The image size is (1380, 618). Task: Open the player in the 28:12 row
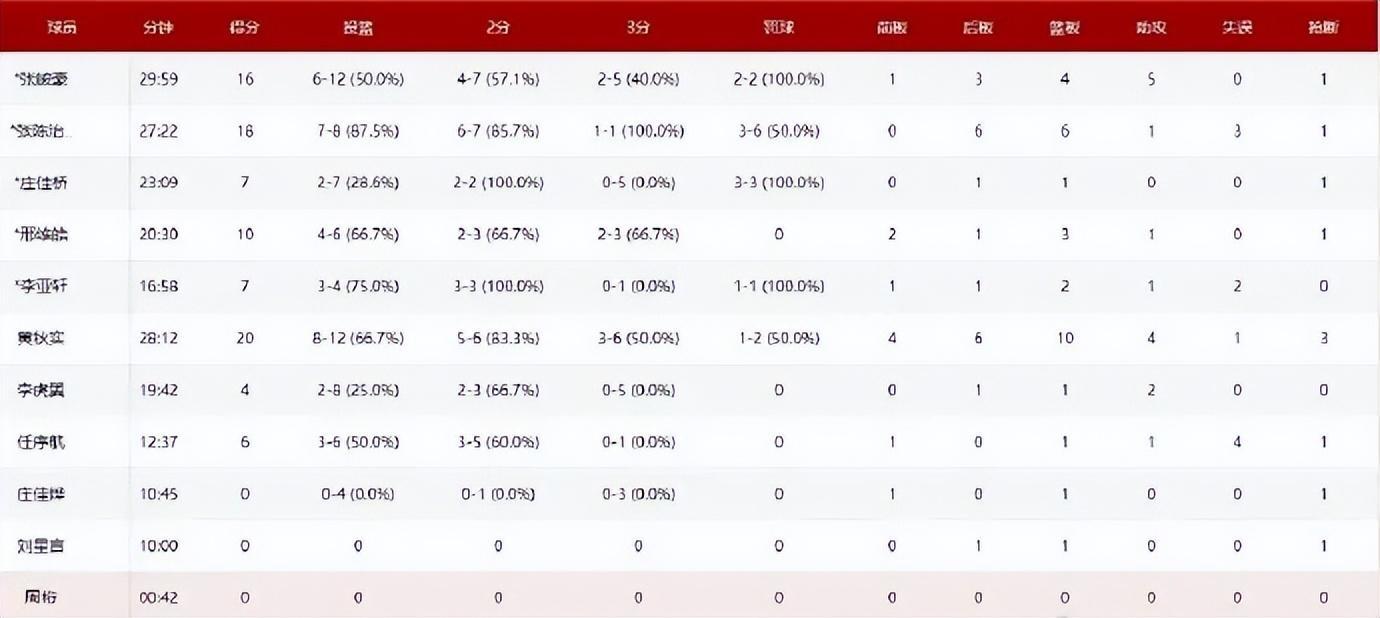[42, 338]
